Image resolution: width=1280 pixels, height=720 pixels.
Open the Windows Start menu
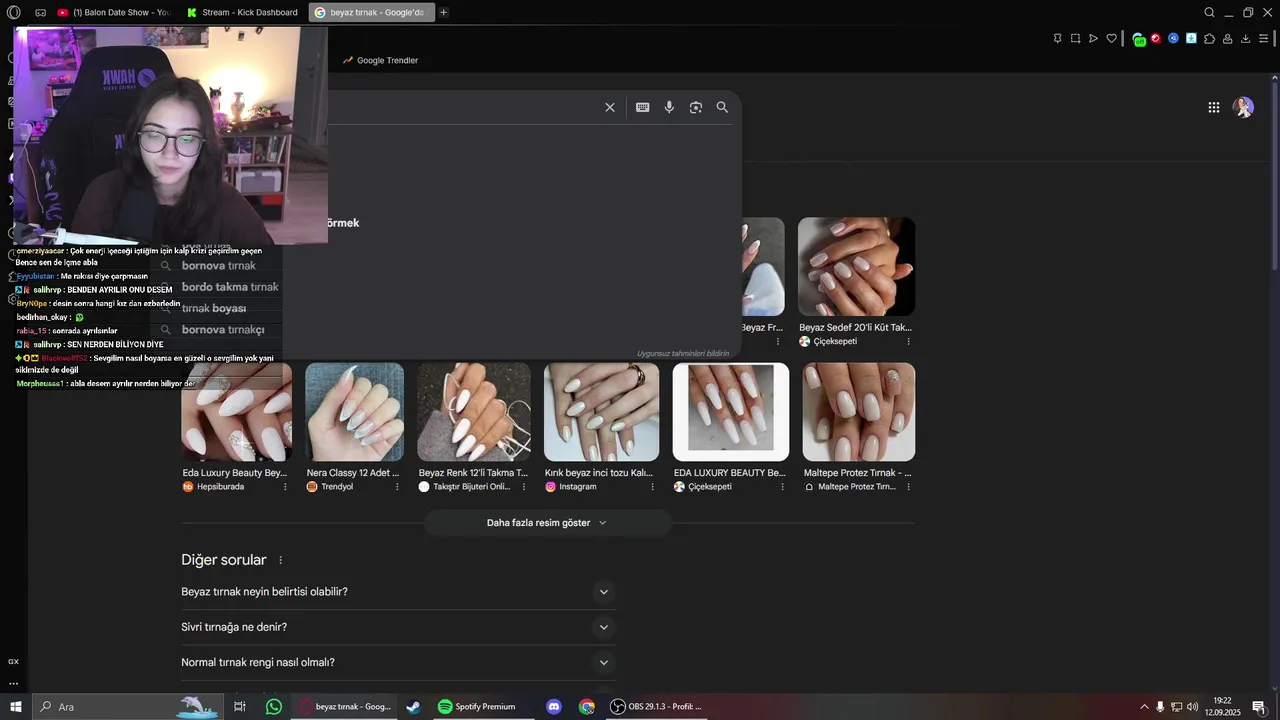(15, 707)
